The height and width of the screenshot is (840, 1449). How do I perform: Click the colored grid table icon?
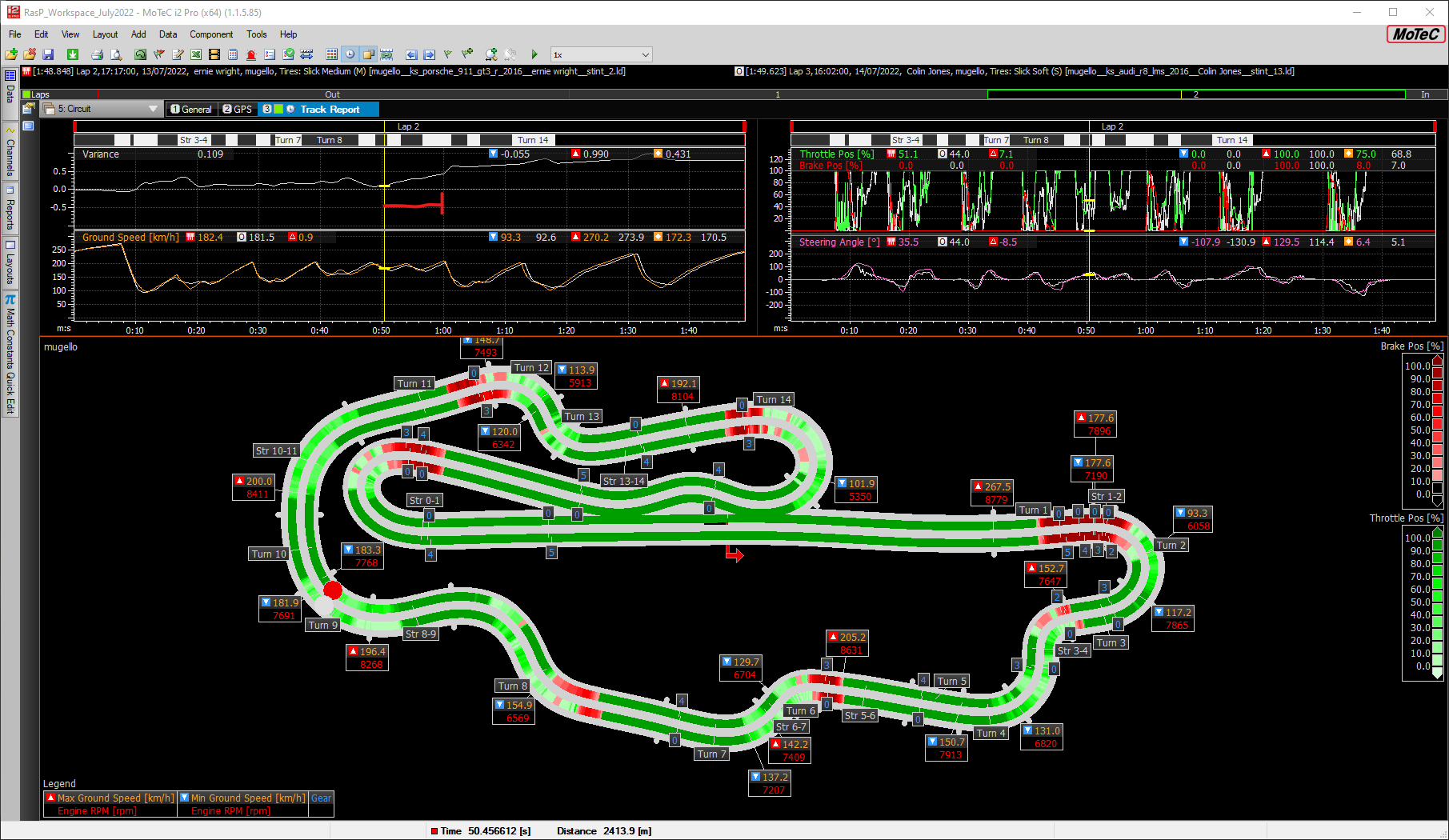[331, 54]
